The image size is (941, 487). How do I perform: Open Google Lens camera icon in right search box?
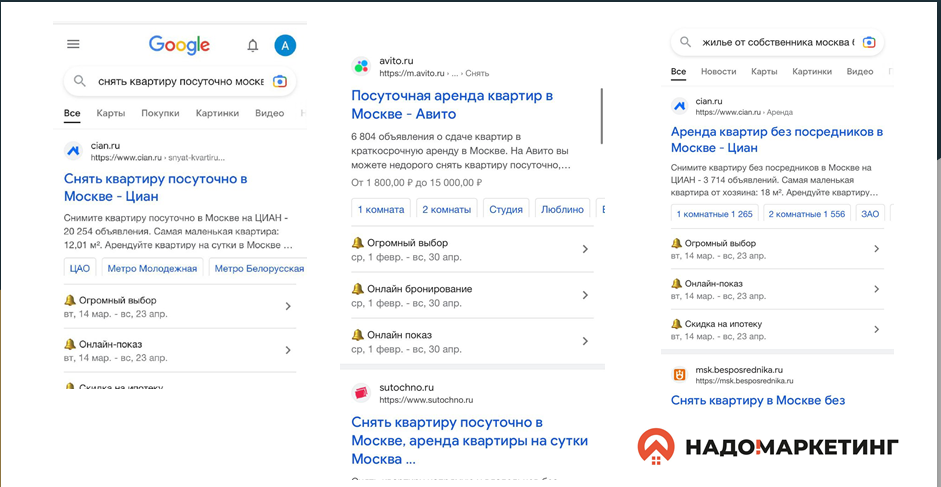(x=869, y=43)
